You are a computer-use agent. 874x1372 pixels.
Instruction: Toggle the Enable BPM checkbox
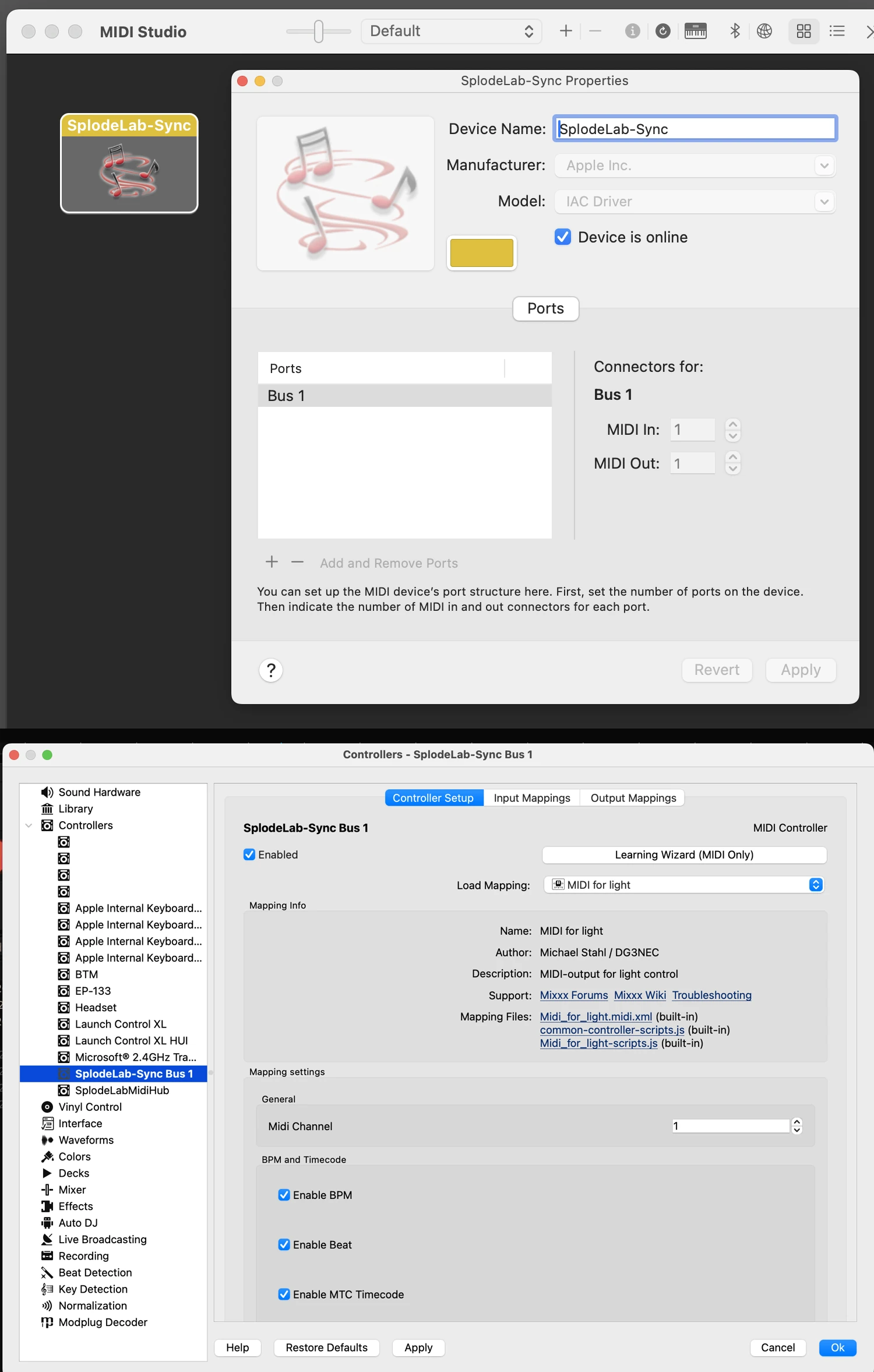pos(284,1195)
